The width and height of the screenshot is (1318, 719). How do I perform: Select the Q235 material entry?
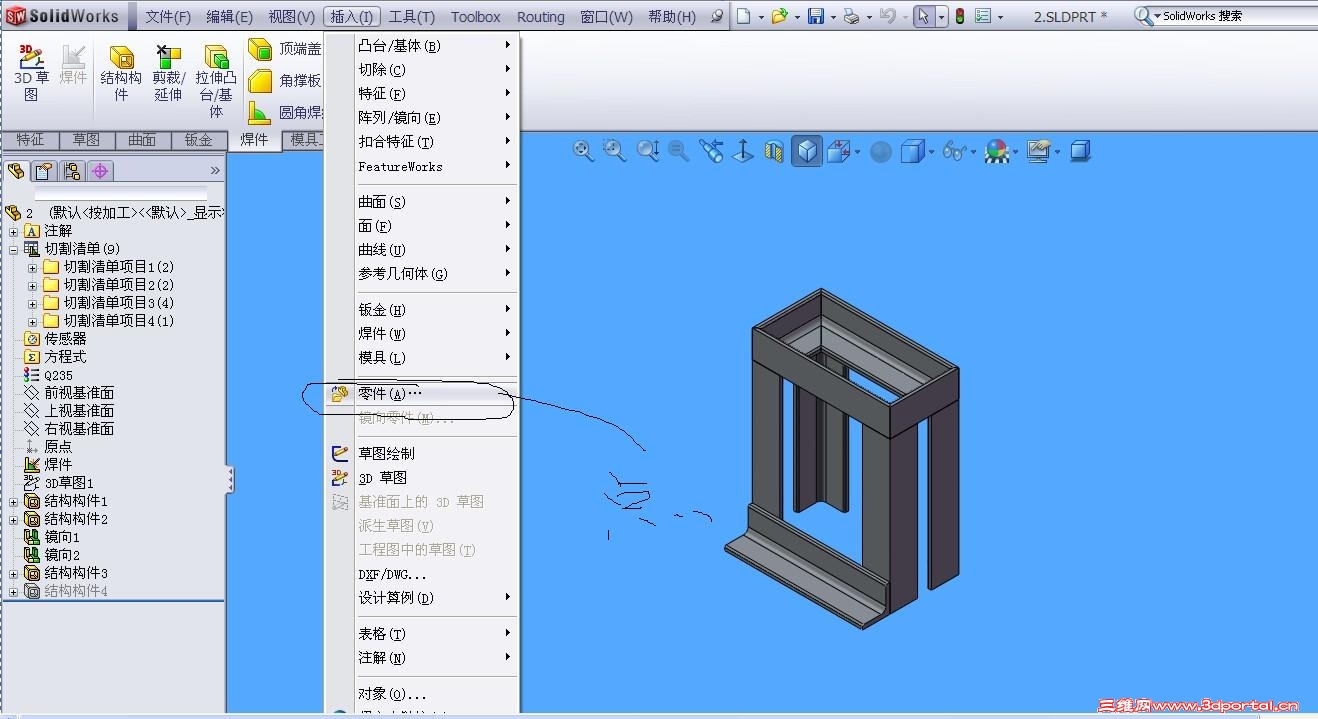click(x=48, y=375)
